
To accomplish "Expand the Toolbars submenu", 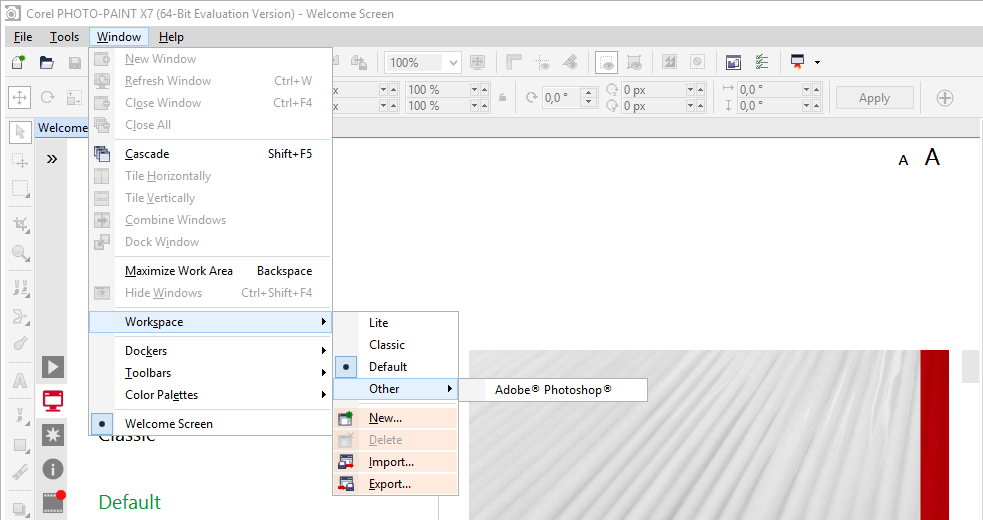I will 210,373.
